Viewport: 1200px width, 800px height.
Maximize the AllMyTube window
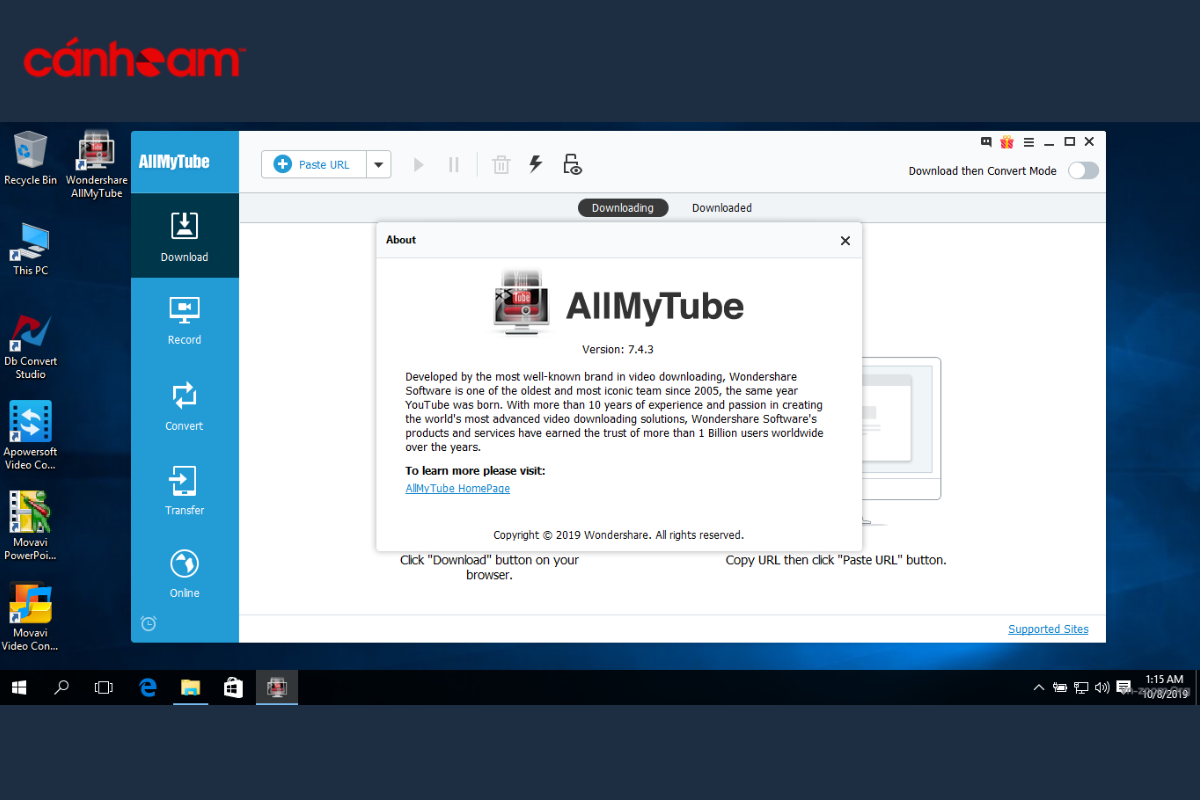[x=1069, y=142]
